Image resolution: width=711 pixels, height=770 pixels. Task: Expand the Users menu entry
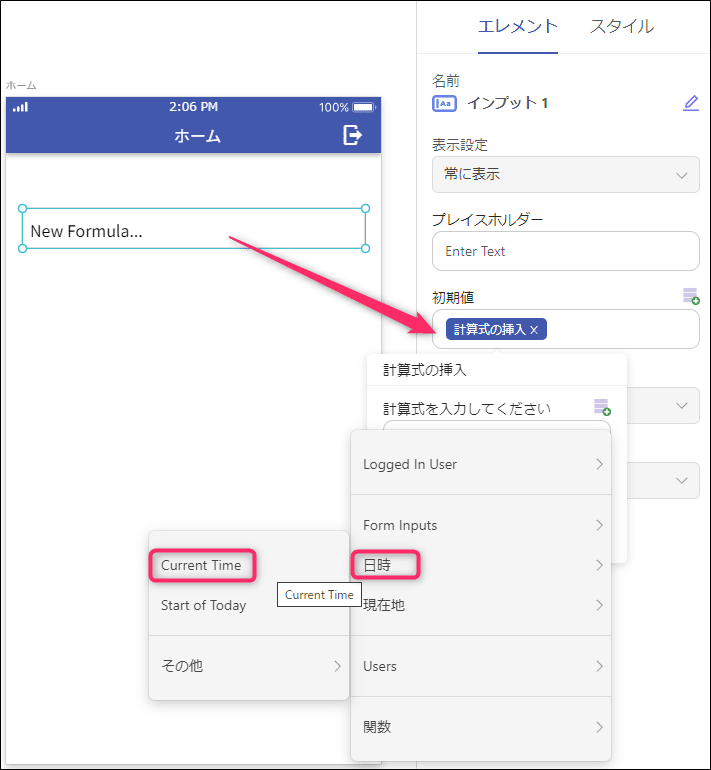481,666
